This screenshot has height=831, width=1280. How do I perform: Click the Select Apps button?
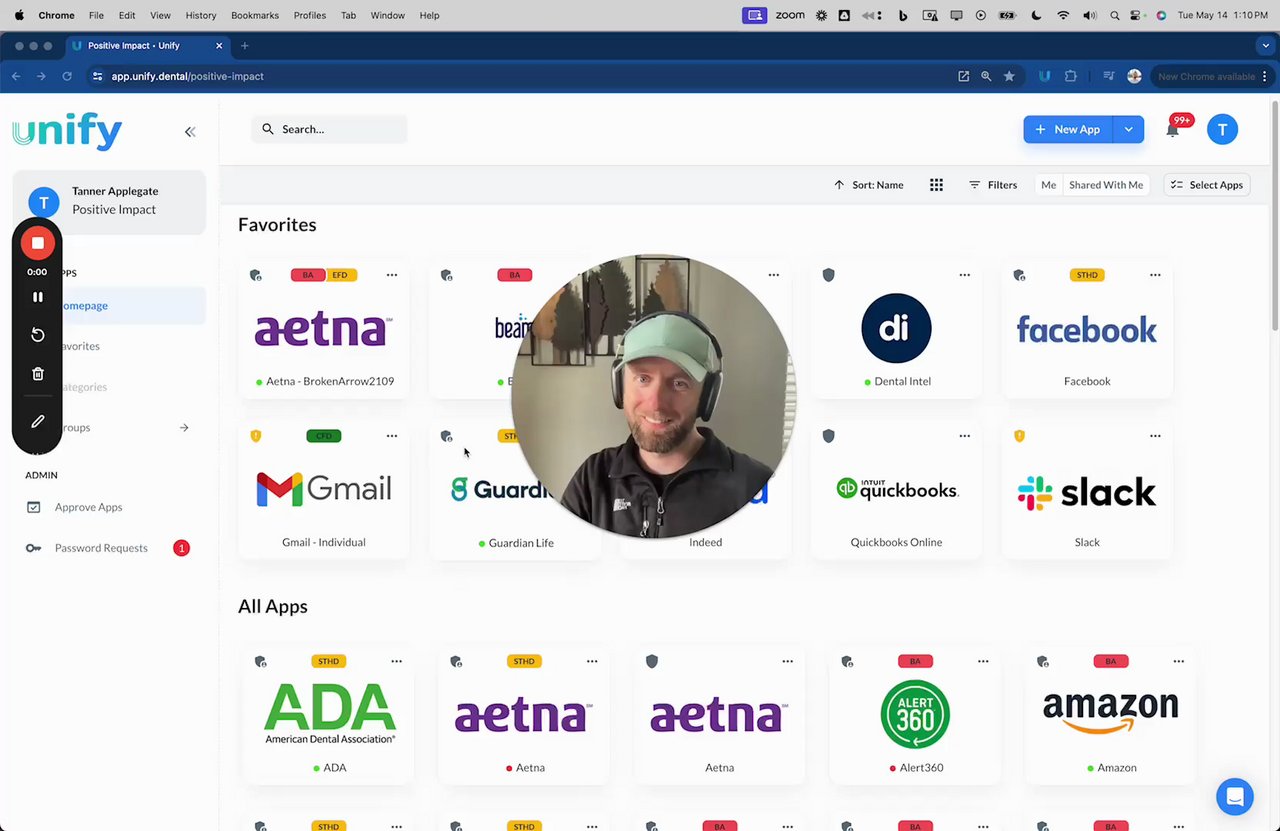point(1207,185)
